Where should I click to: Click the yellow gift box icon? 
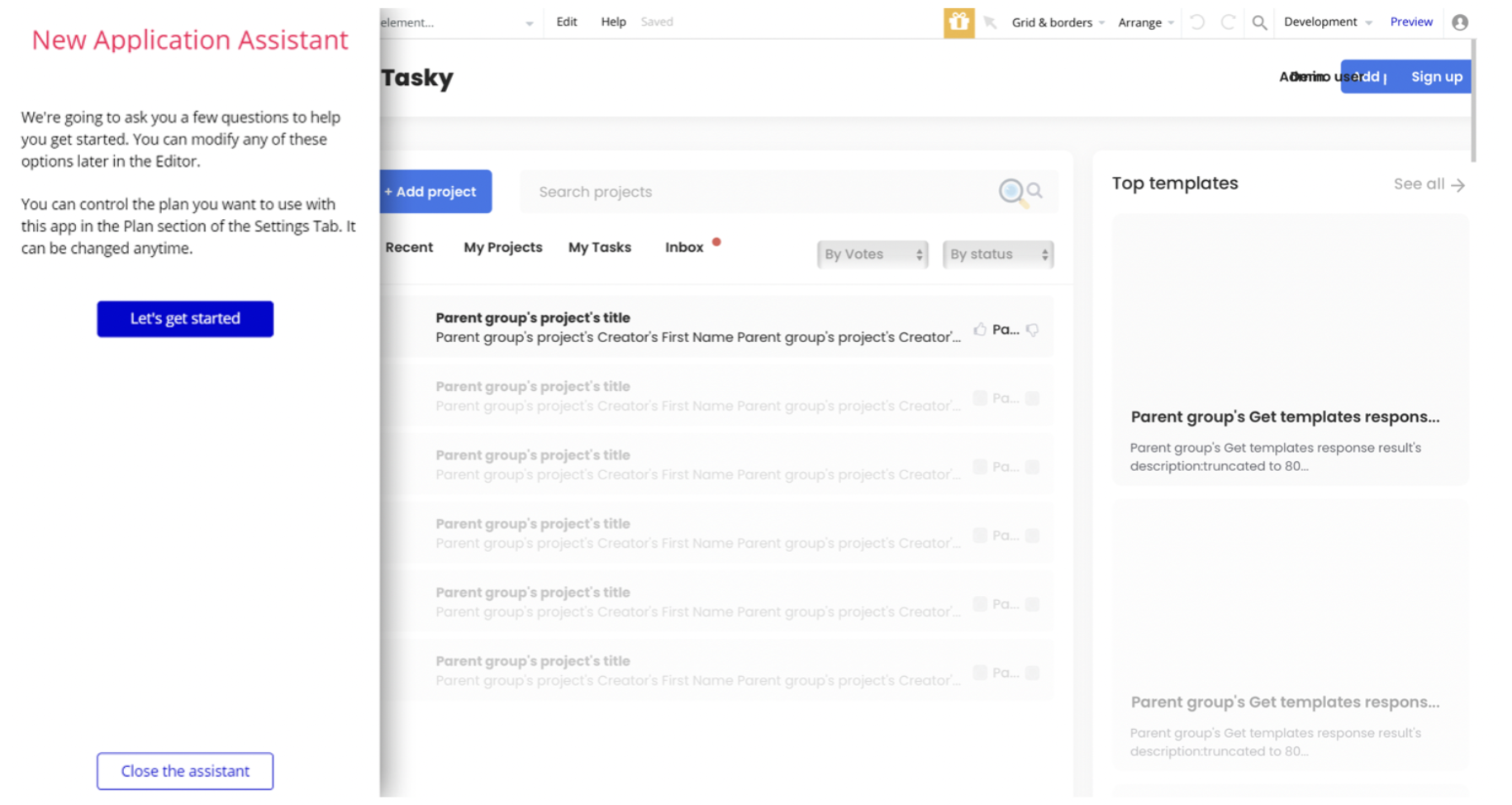958,22
